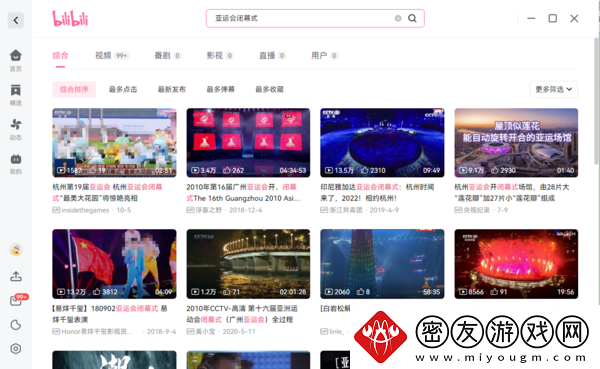The height and width of the screenshot is (369, 600).
Task: Open uploader 央视纪录
Action: coord(476,210)
